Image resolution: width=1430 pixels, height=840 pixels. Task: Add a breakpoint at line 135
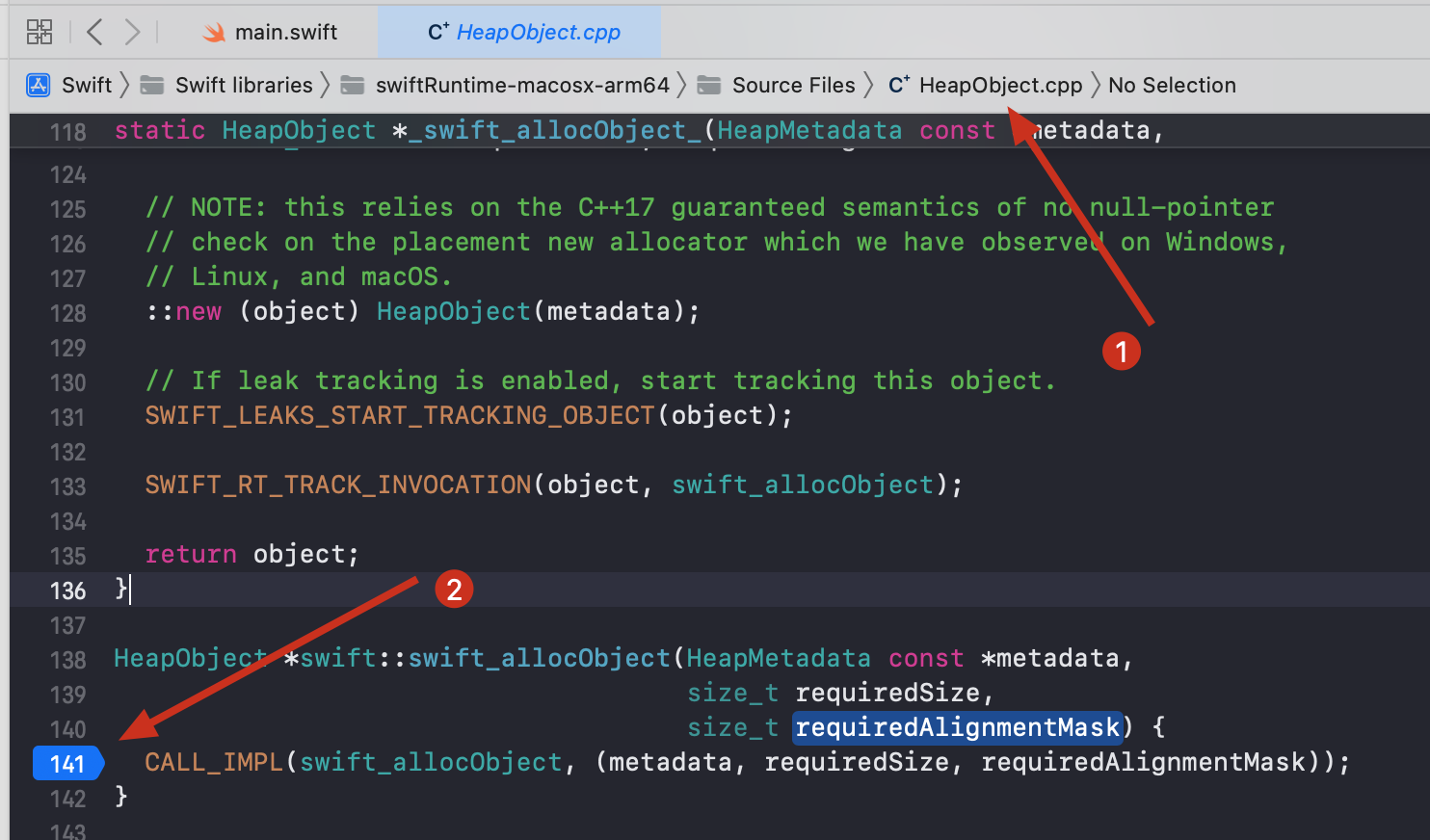67,556
